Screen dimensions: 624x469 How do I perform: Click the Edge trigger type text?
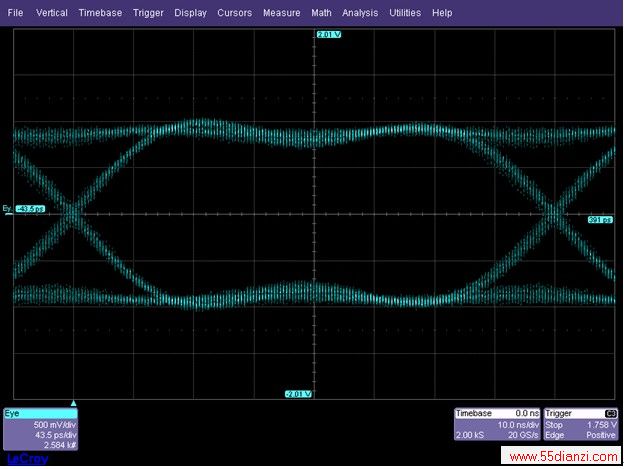553,435
